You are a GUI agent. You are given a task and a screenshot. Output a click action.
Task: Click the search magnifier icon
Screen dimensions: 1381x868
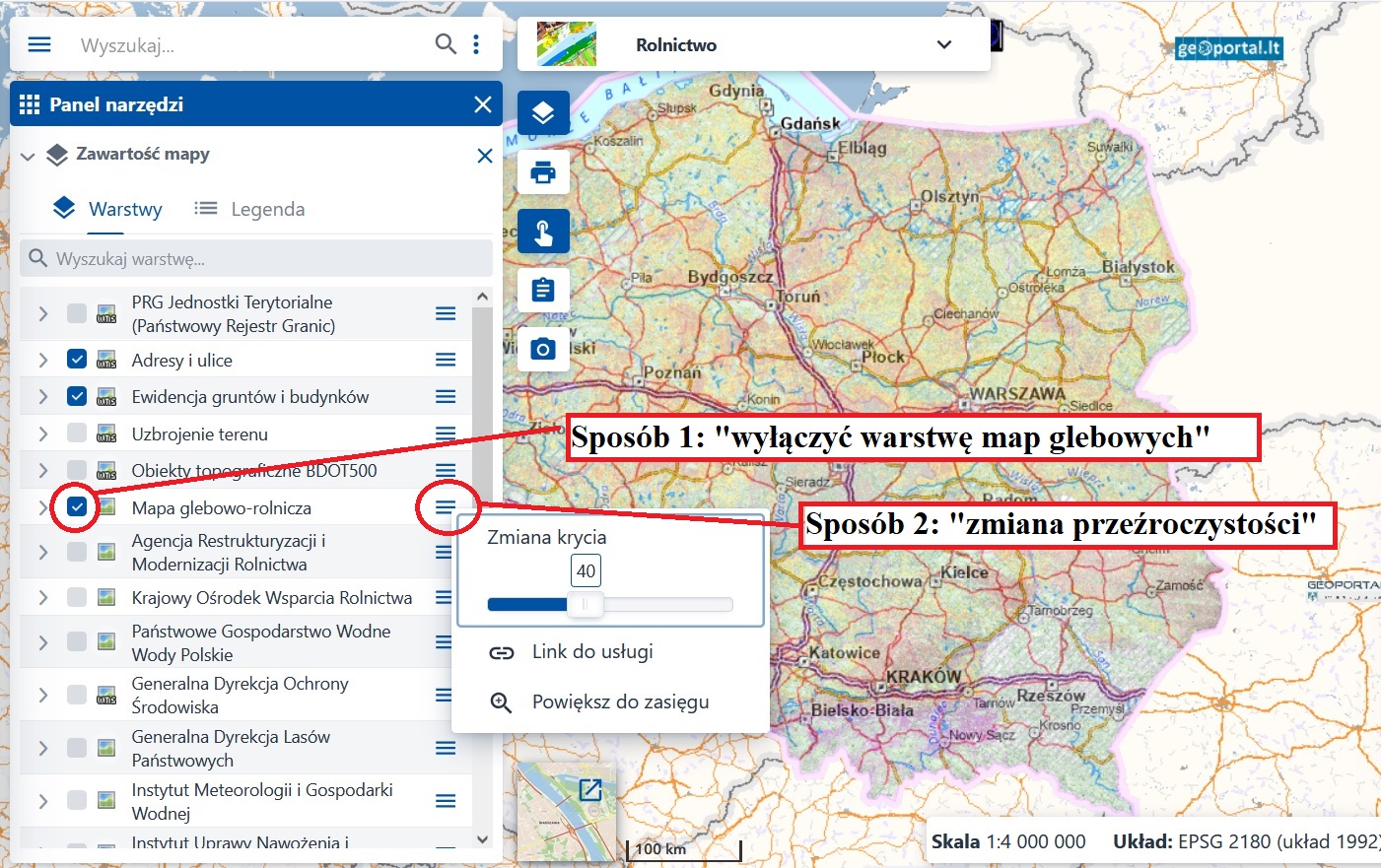point(446,44)
